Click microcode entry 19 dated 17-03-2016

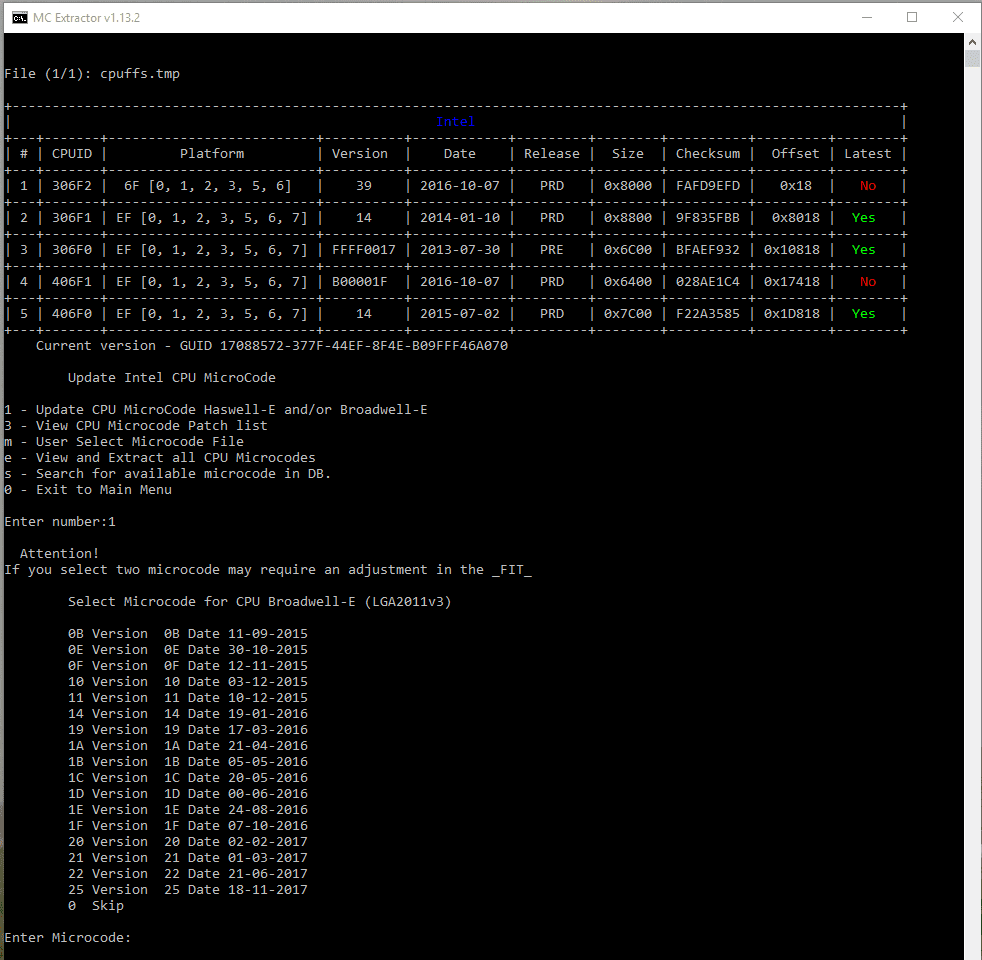click(x=188, y=730)
